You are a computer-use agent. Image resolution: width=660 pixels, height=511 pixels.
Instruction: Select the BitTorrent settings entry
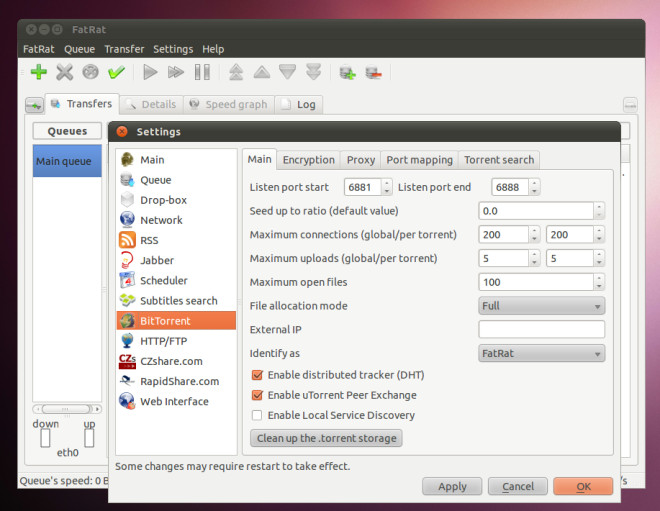pos(176,321)
